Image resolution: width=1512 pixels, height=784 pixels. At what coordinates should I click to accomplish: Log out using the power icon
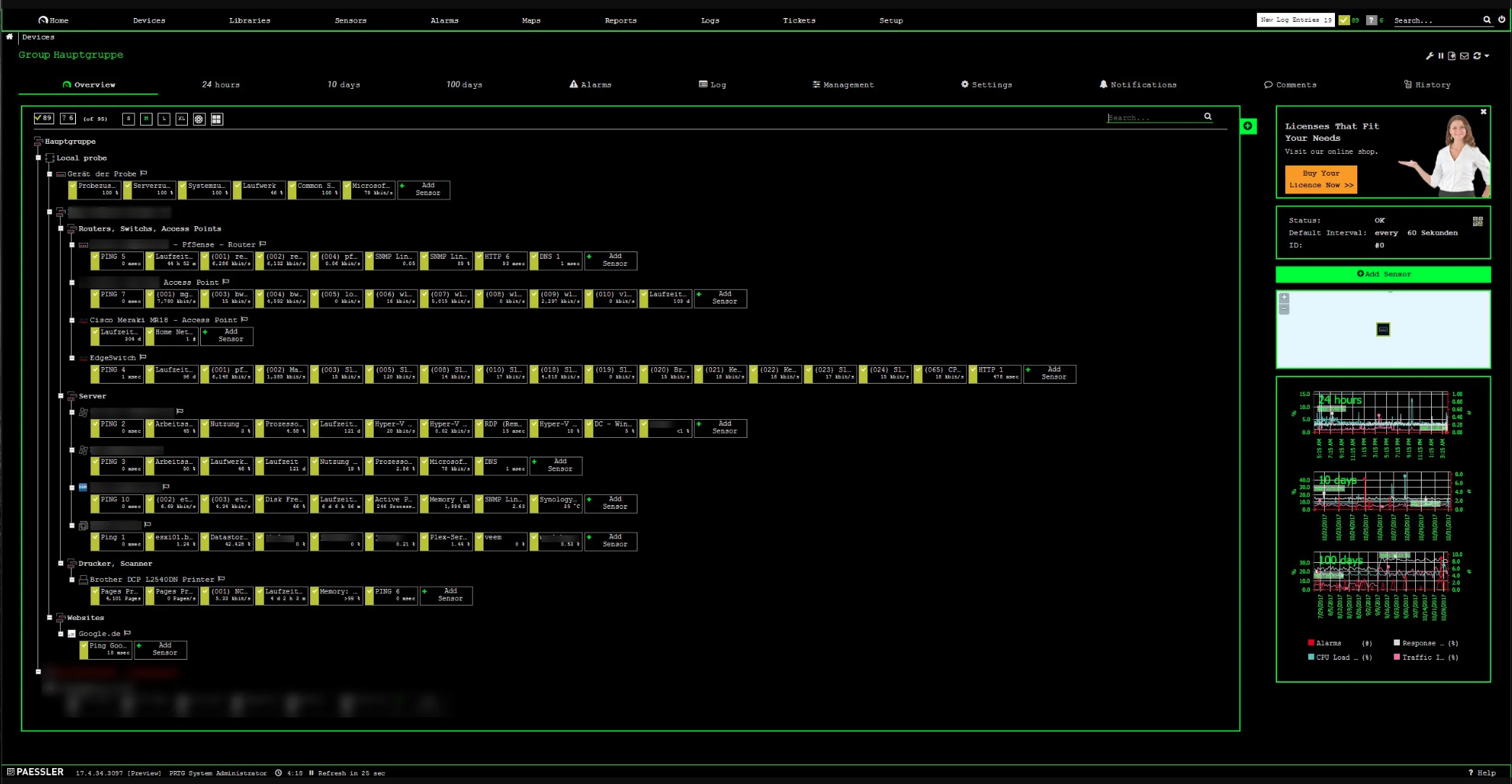[1501, 20]
